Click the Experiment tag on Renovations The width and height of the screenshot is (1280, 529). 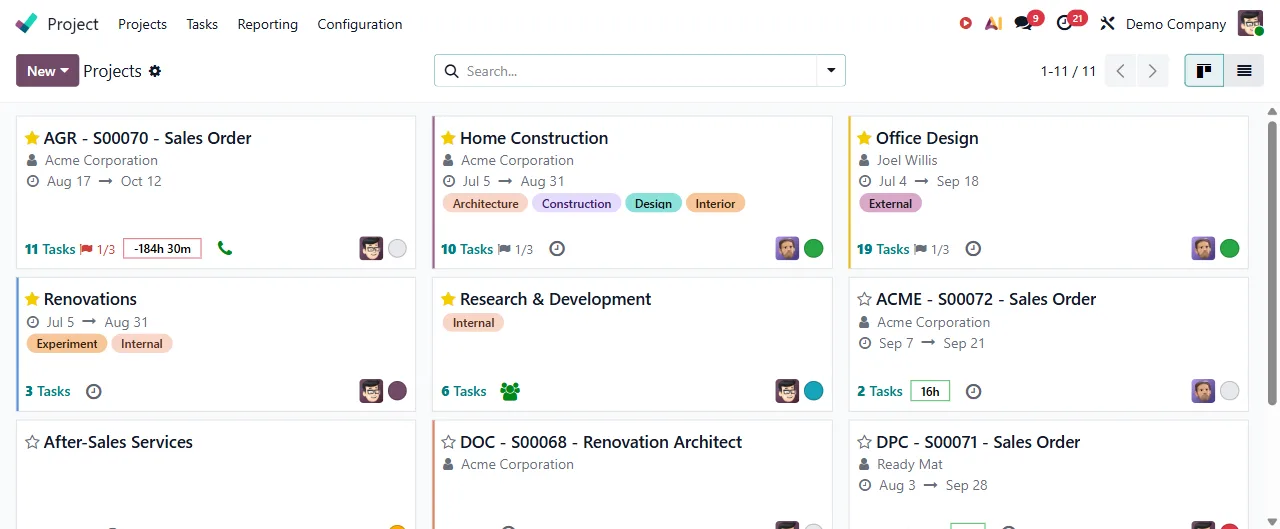[67, 343]
